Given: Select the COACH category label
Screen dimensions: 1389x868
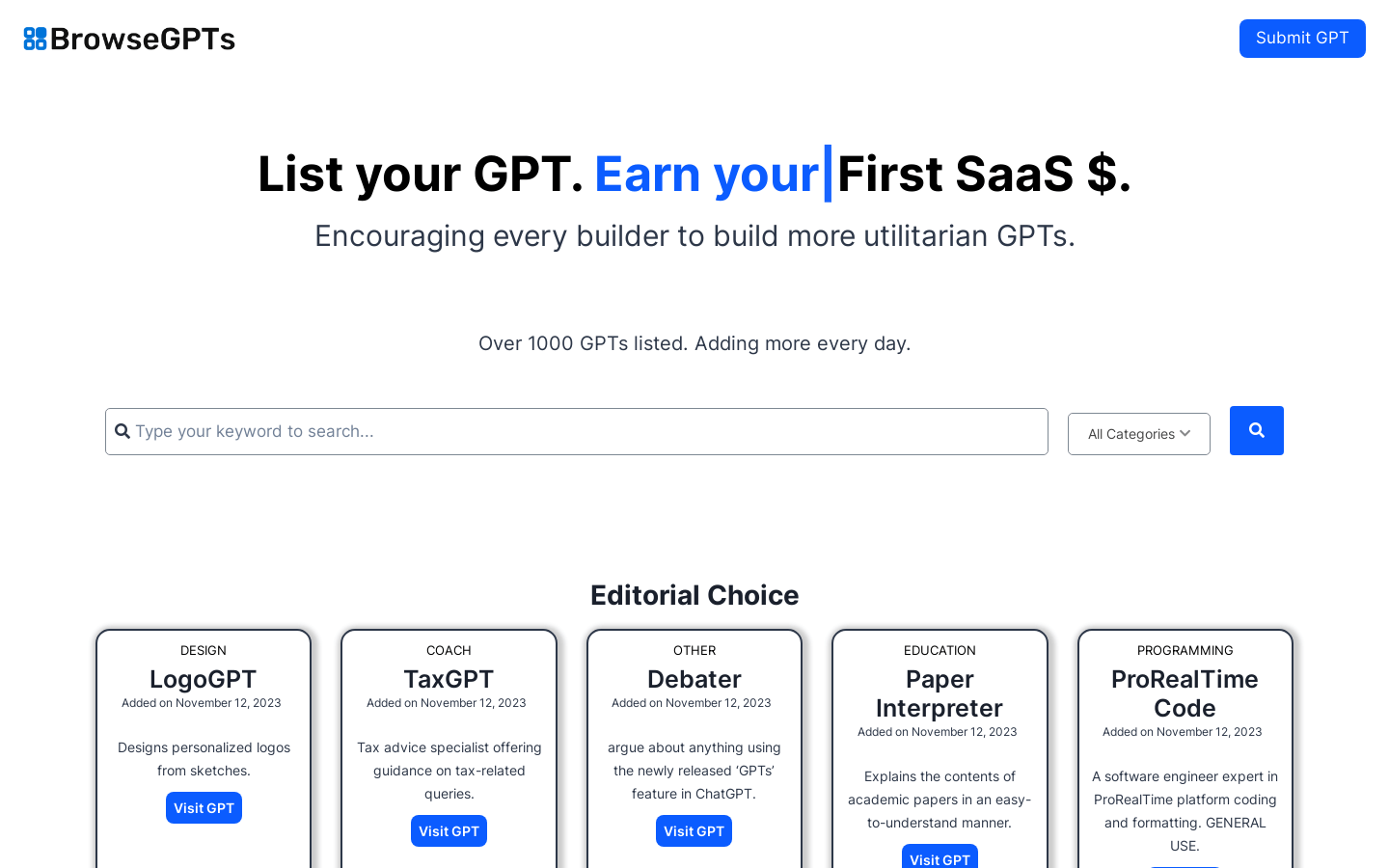Looking at the screenshot, I should click(x=449, y=650).
